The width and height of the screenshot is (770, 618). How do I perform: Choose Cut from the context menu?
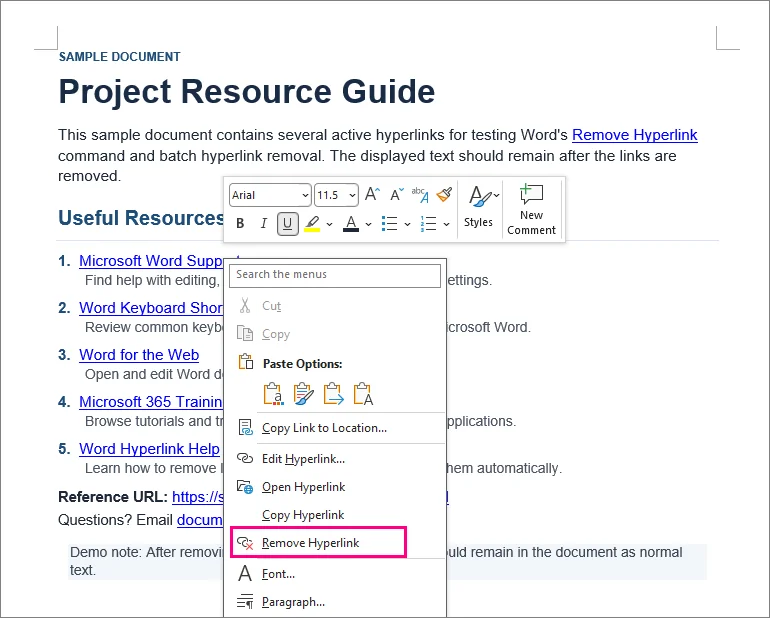(336, 306)
